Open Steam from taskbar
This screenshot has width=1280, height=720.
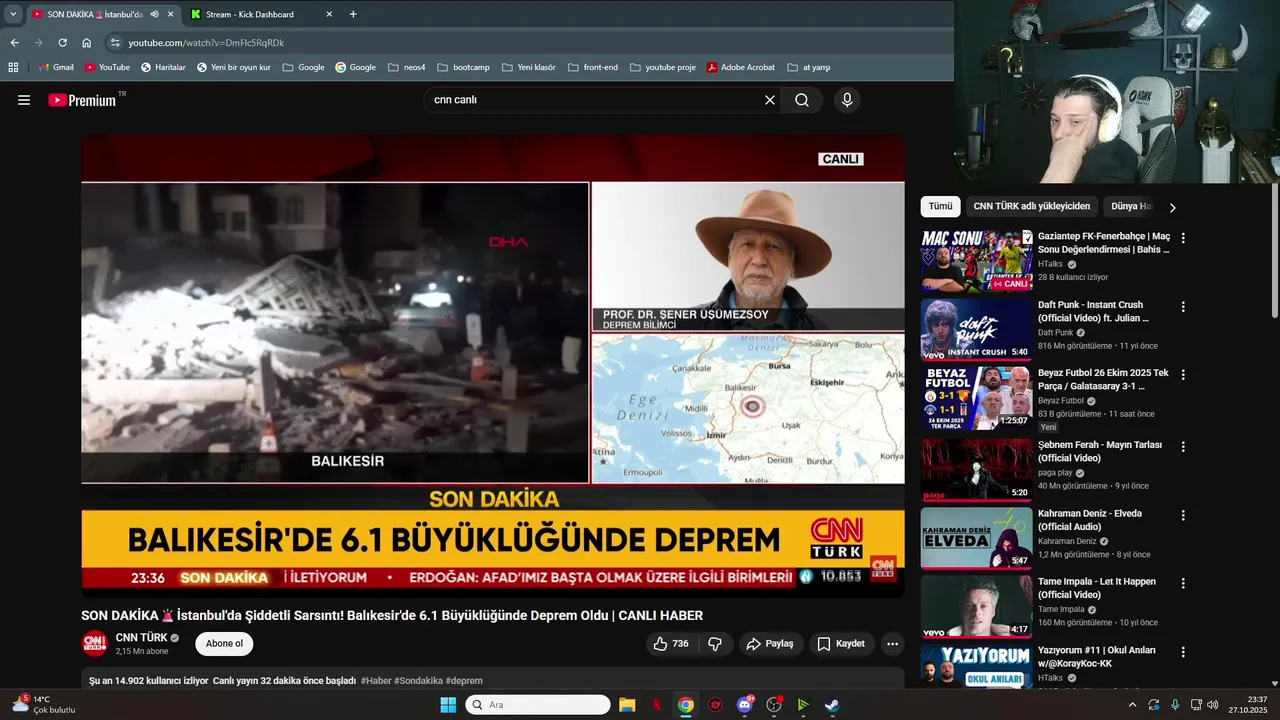tap(832, 705)
